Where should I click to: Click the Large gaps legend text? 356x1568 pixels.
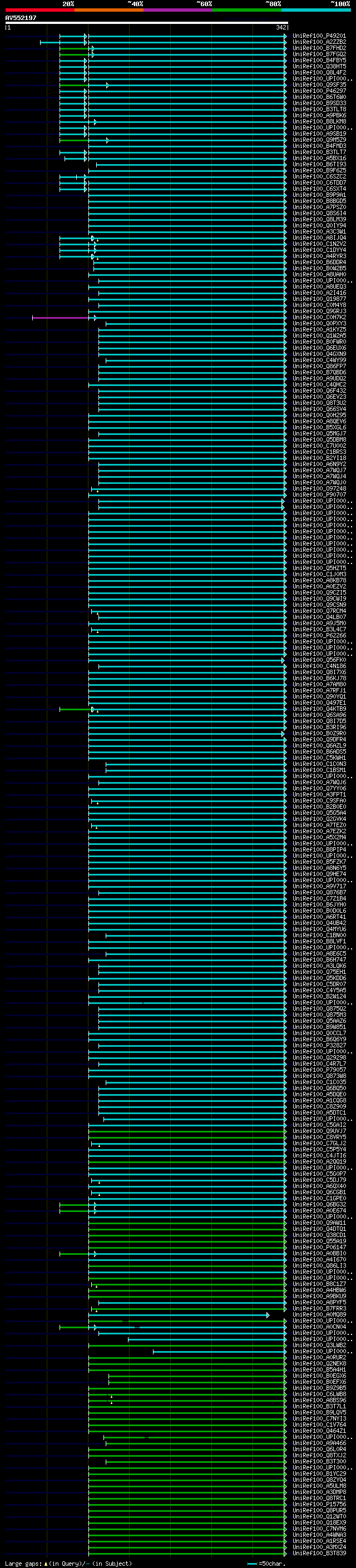pyautogui.click(x=69, y=1564)
